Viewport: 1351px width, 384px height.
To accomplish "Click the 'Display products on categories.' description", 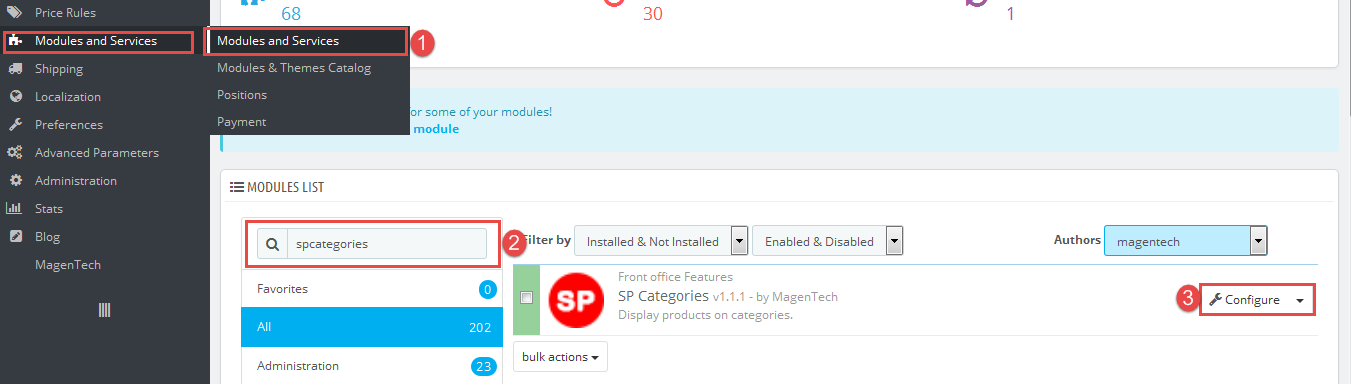I will [705, 315].
